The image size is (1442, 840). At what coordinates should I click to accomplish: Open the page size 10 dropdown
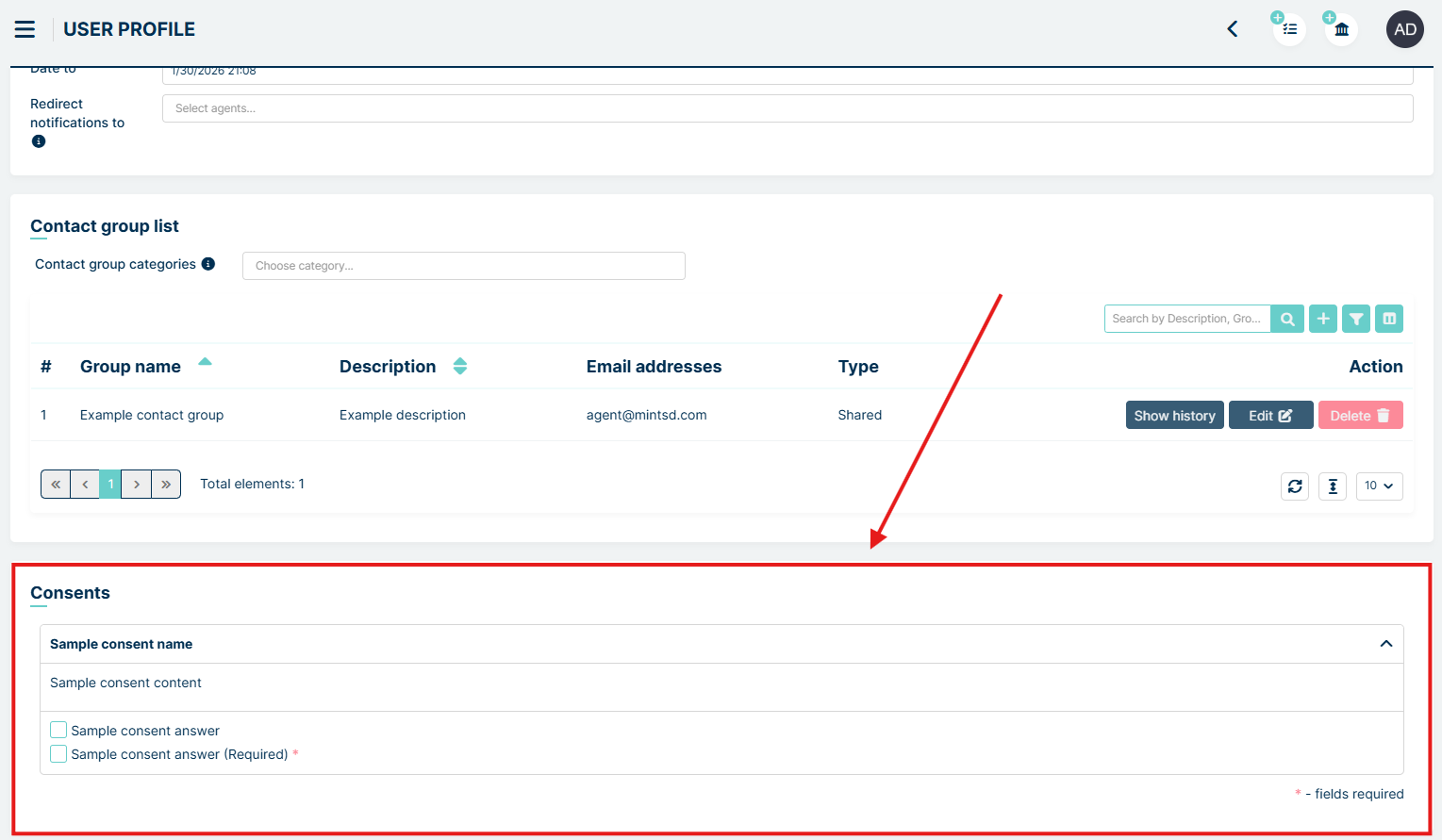tap(1379, 486)
